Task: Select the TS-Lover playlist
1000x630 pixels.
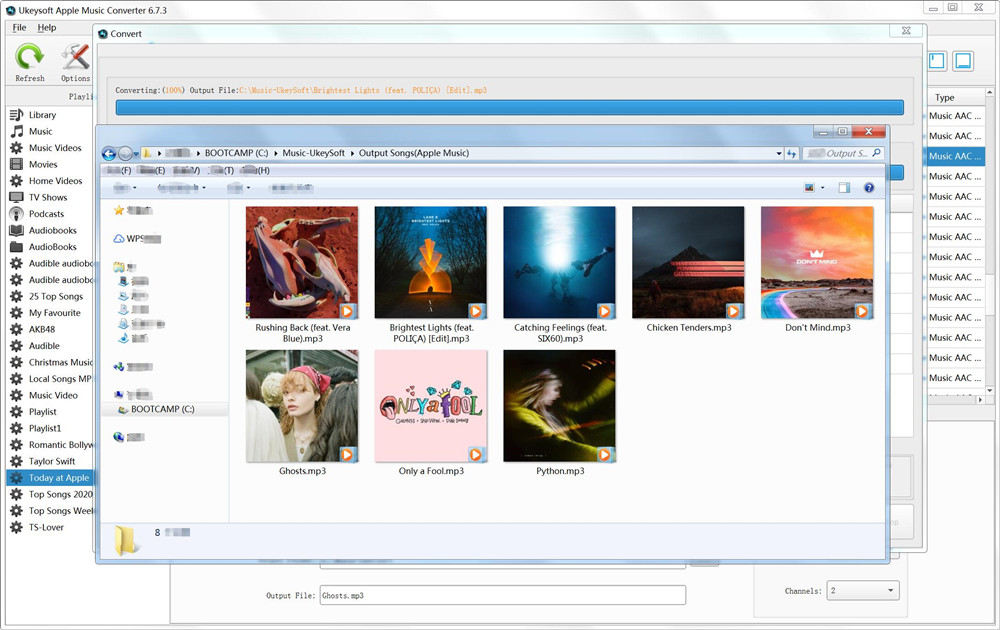Action: [46, 527]
